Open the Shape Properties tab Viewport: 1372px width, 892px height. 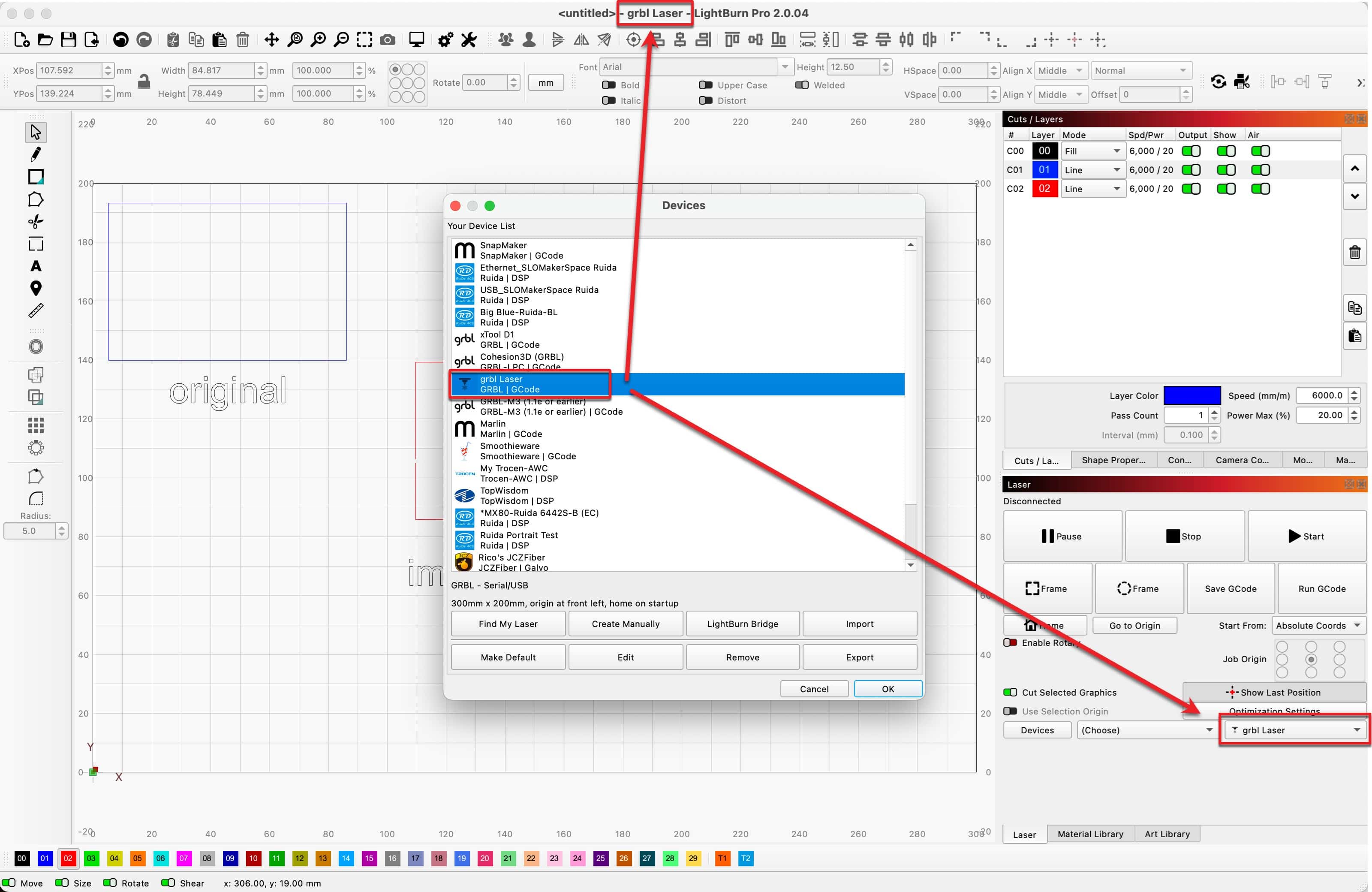1113,460
